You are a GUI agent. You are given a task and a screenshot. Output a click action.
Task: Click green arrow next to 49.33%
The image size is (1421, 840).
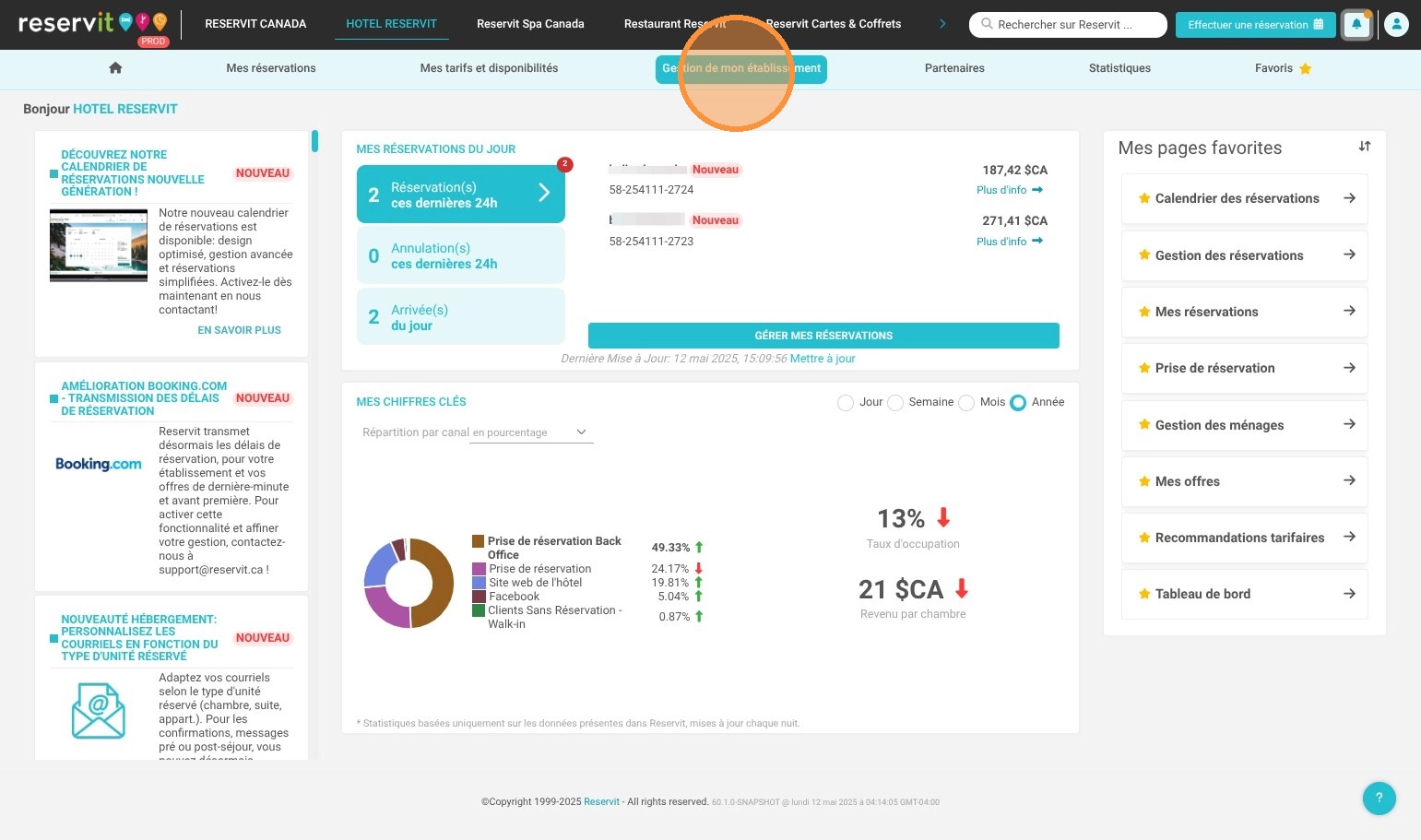699,547
